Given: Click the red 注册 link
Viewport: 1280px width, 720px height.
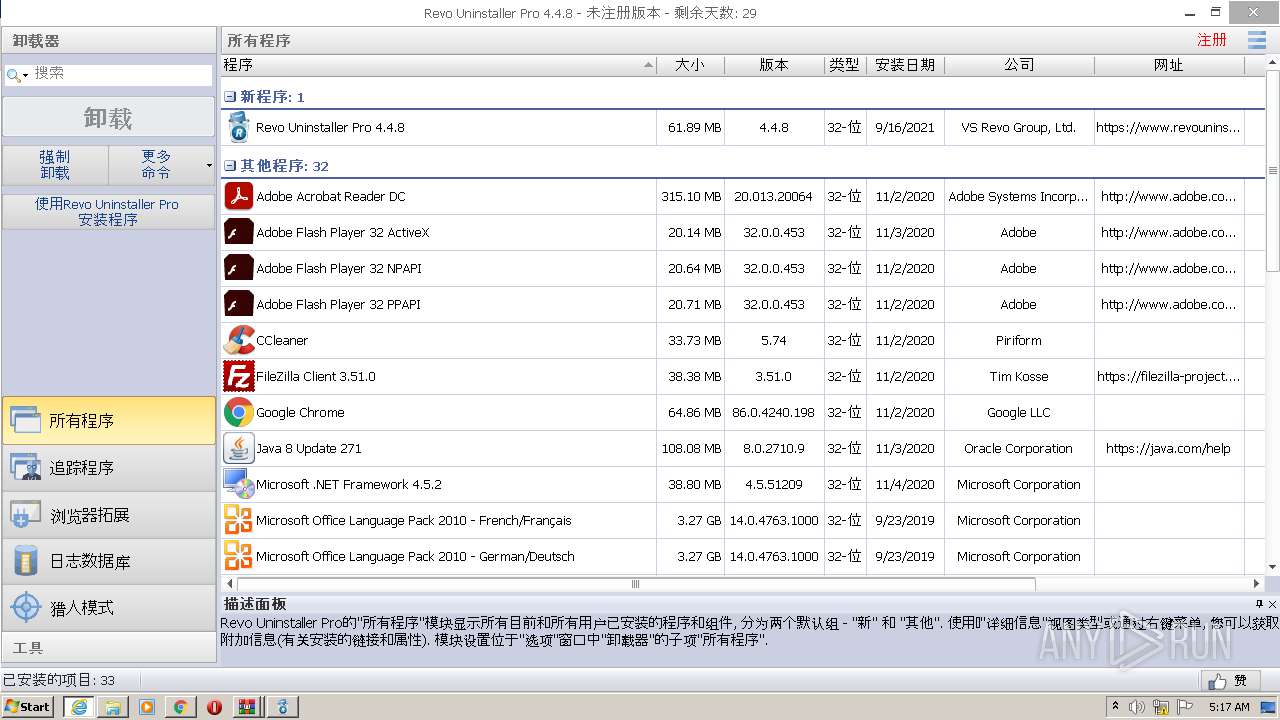Looking at the screenshot, I should coord(1212,40).
